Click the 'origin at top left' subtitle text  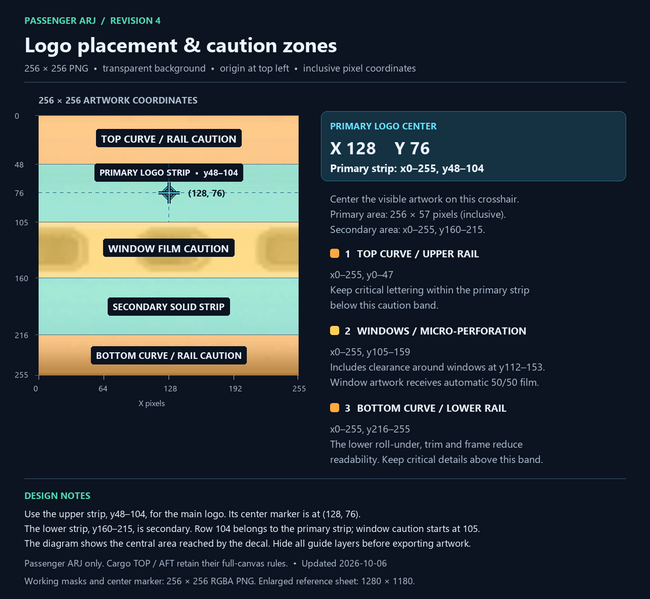[254, 68]
